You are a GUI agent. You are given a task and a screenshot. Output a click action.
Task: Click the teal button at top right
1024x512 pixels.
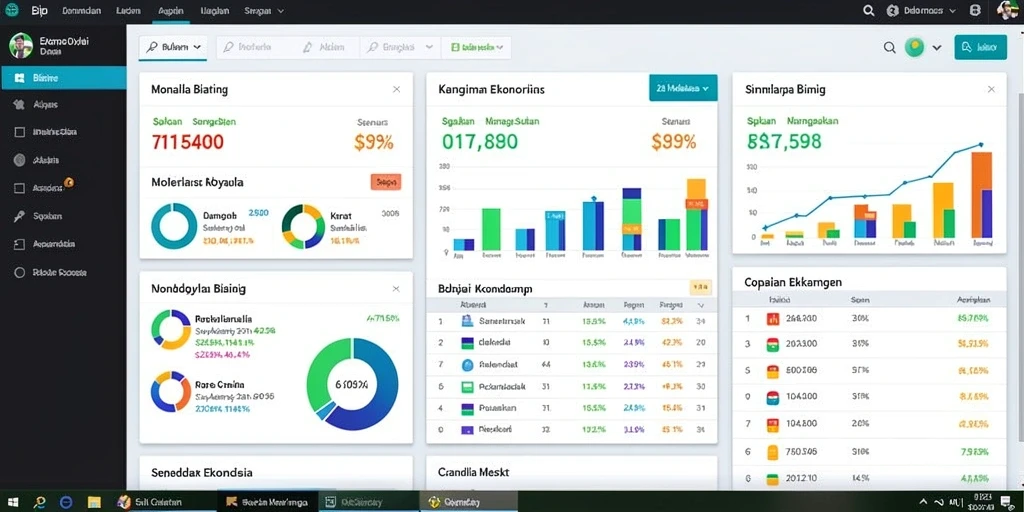980,47
